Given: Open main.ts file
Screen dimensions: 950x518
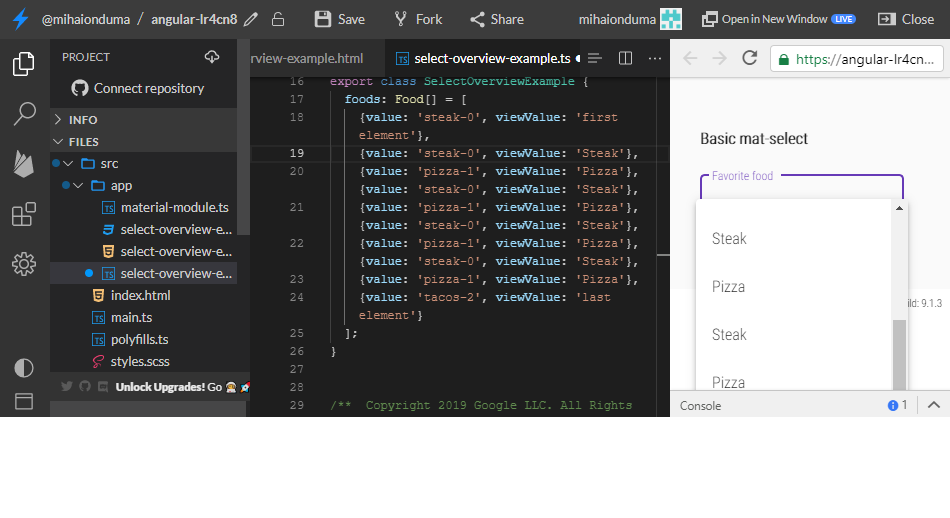Looking at the screenshot, I should pos(143,317).
